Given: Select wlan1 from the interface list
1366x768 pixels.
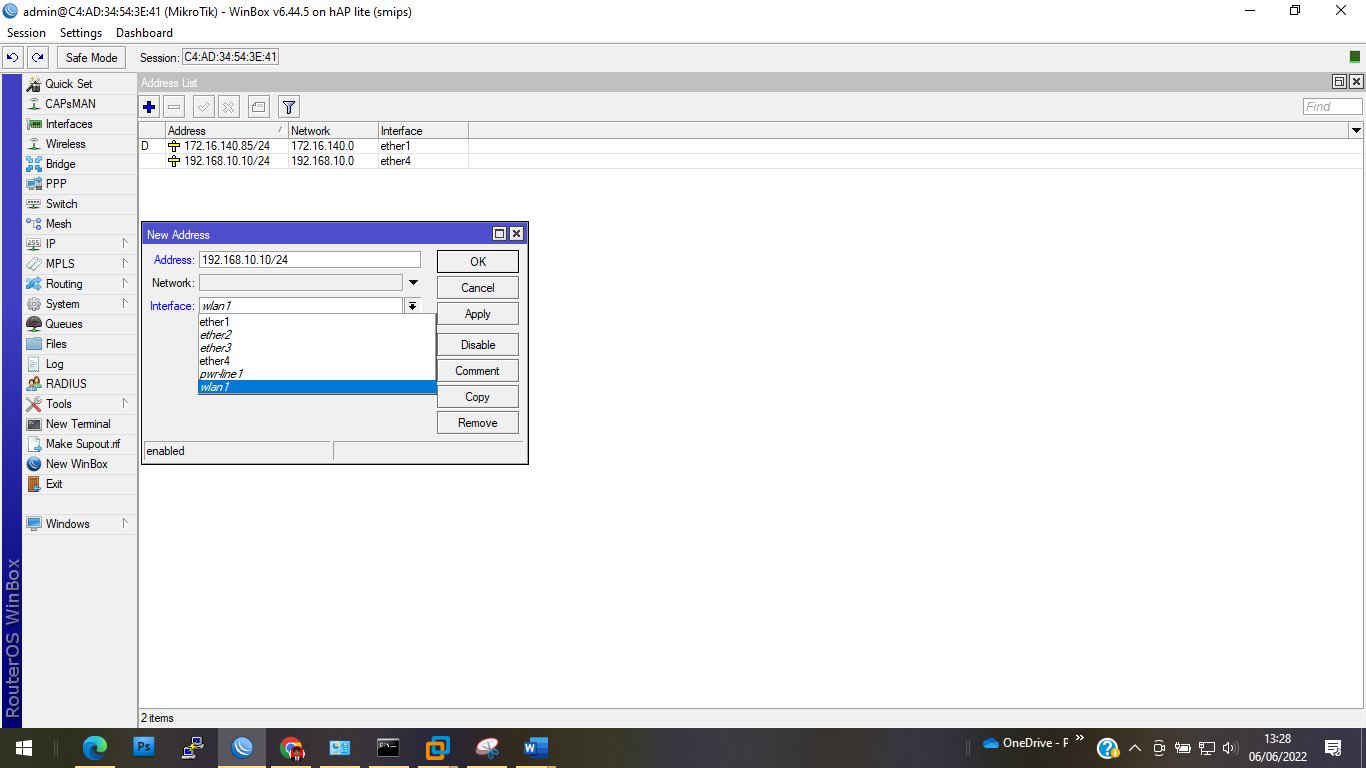Looking at the screenshot, I should click(x=317, y=387).
